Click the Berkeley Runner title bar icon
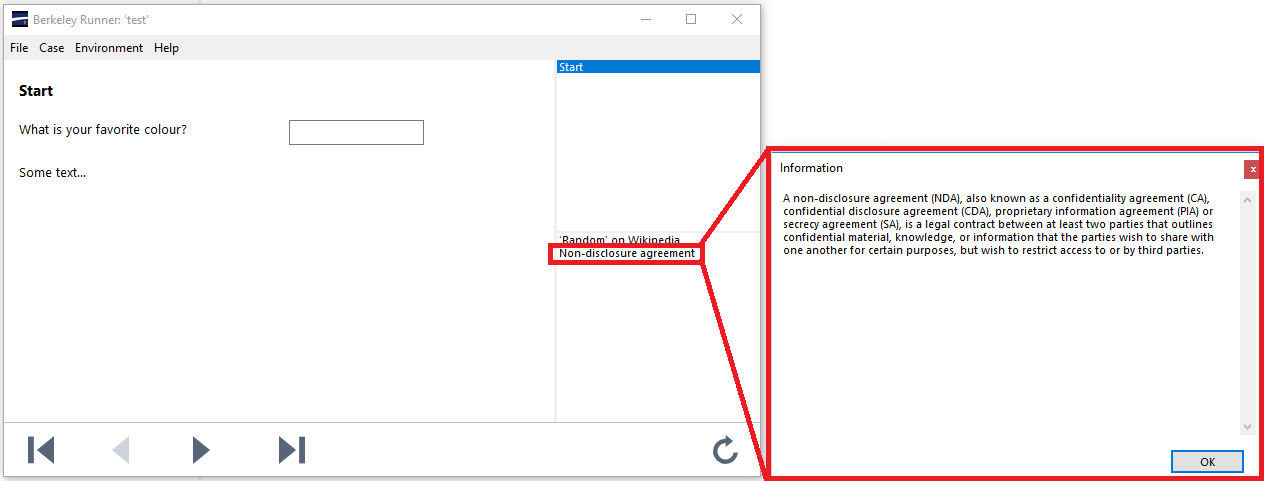 click(19, 19)
